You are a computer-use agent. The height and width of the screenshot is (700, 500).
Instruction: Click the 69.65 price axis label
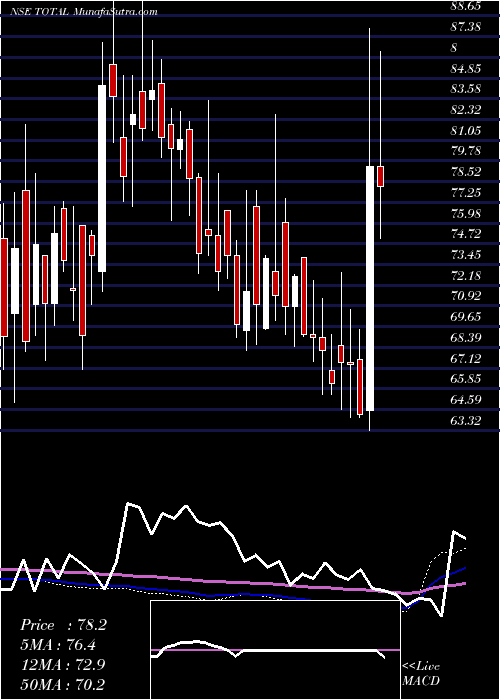tap(466, 317)
